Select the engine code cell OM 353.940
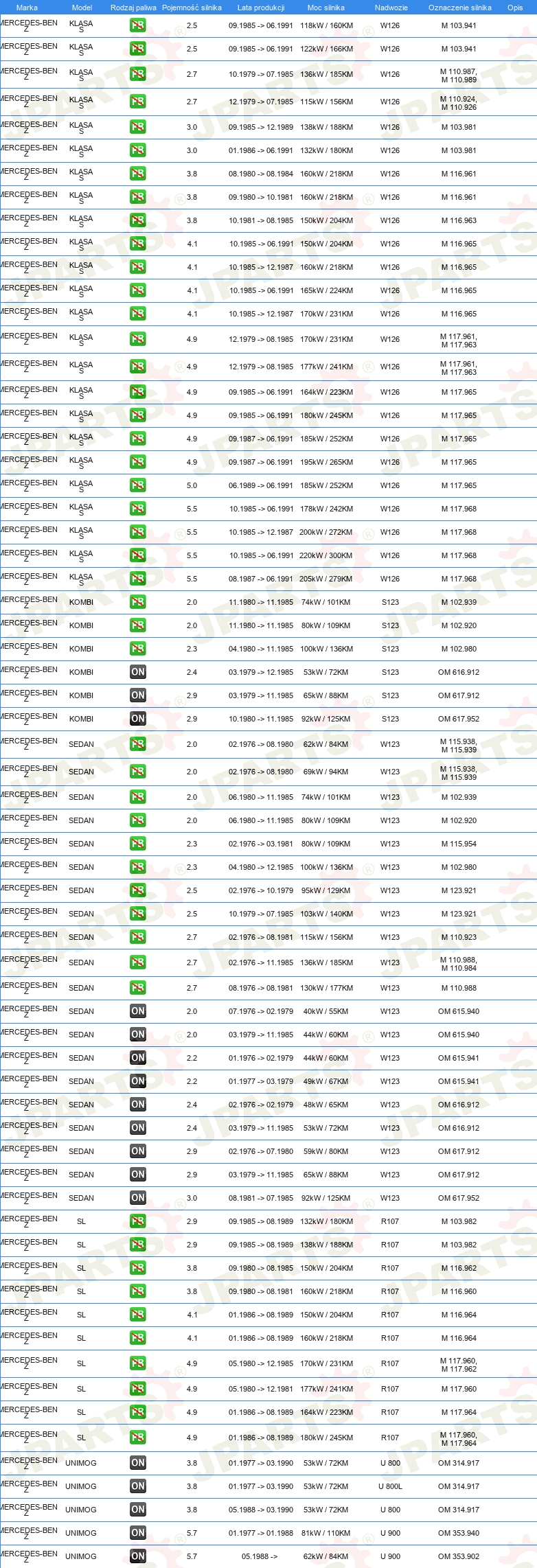The width and height of the screenshot is (537, 1568). tap(459, 1533)
